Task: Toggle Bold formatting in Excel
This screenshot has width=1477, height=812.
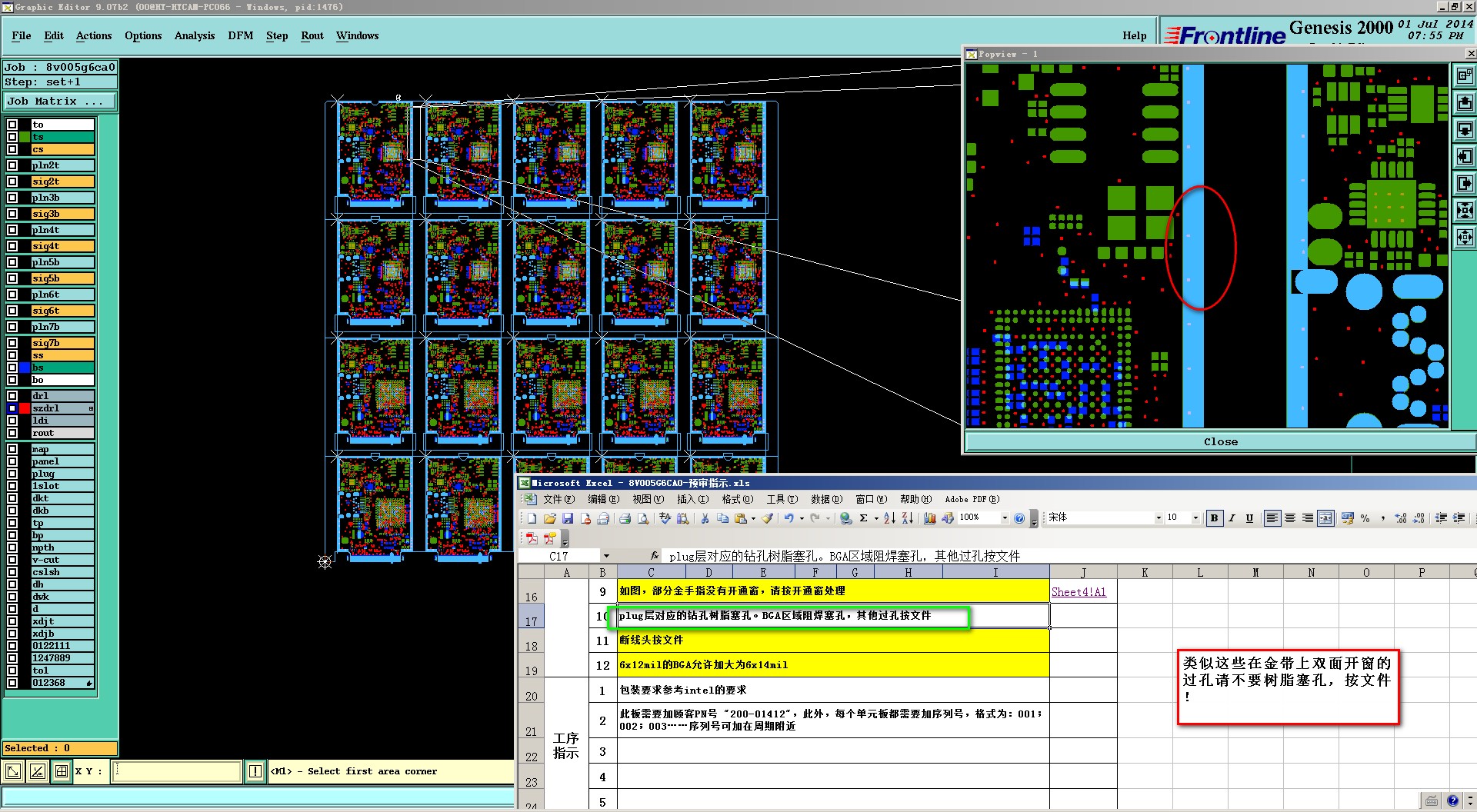Action: click(x=1214, y=518)
